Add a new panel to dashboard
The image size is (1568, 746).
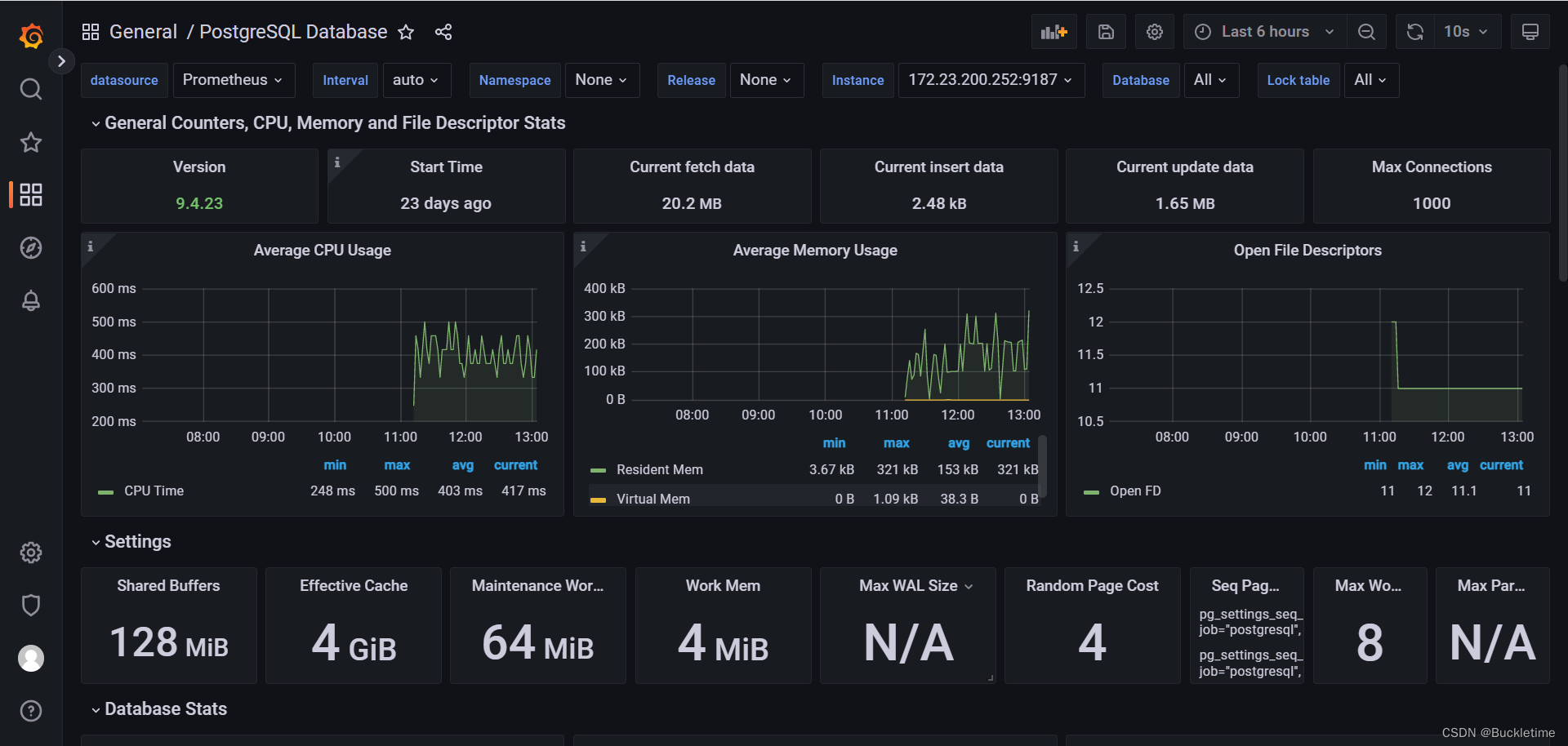pos(1054,32)
